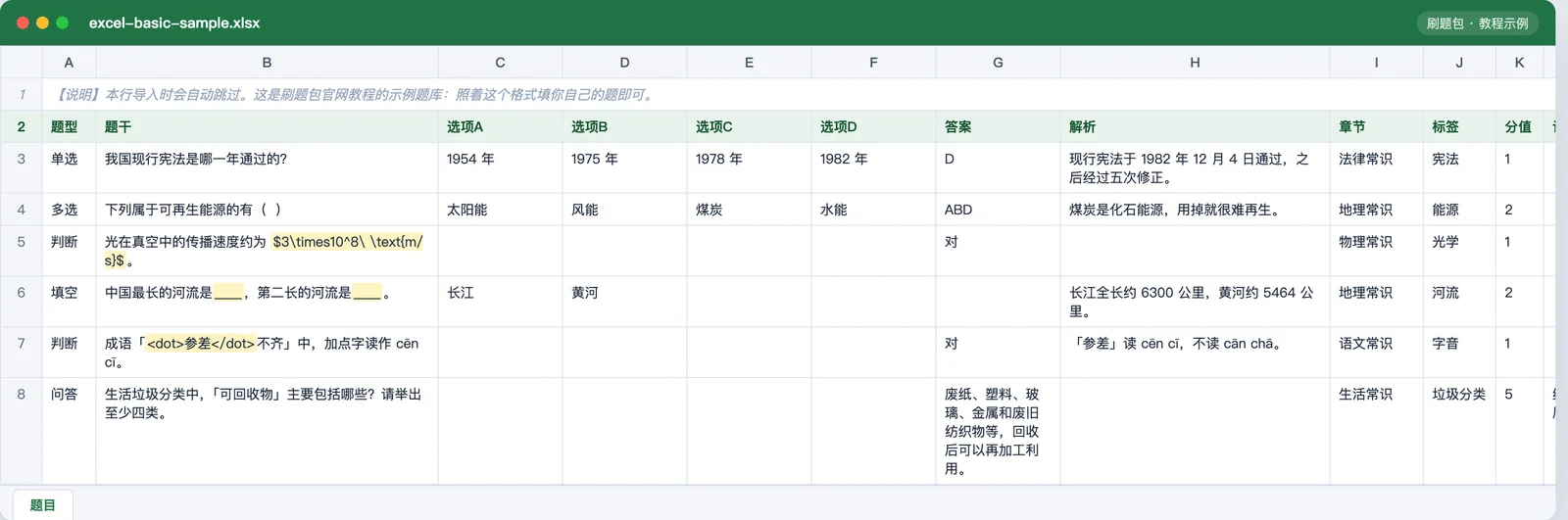Click explanation 现行宪法于 1982 年 12 月

1195,168
